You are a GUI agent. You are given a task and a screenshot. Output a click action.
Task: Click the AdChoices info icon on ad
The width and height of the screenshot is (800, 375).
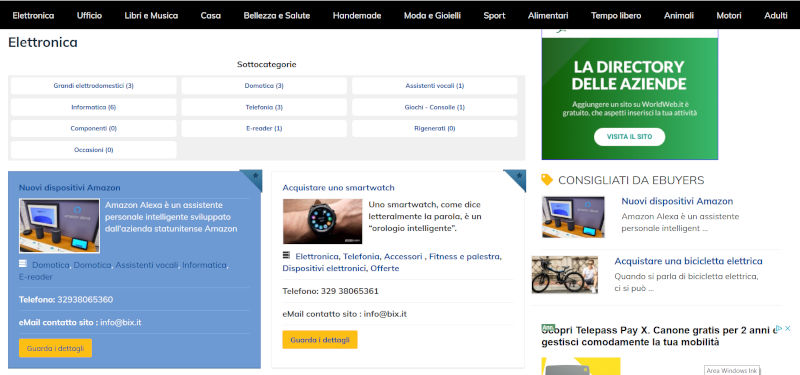click(x=779, y=329)
